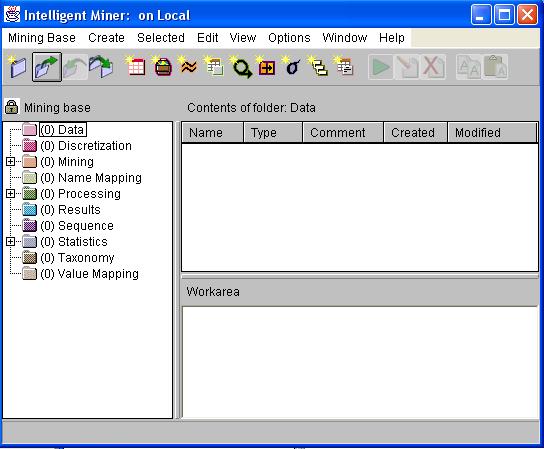Screen dimensions: 544x449
Task: Expand the Statistics tree node
Action: coord(10,242)
